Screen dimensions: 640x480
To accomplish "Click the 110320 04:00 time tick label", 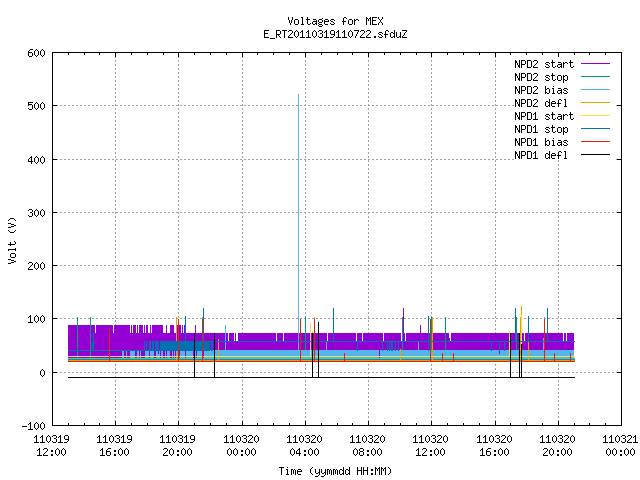I will (x=304, y=446).
